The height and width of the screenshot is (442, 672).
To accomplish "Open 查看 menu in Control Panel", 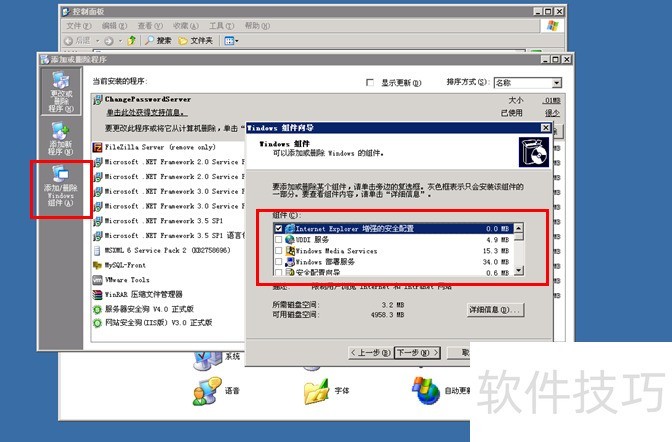I will (150, 26).
